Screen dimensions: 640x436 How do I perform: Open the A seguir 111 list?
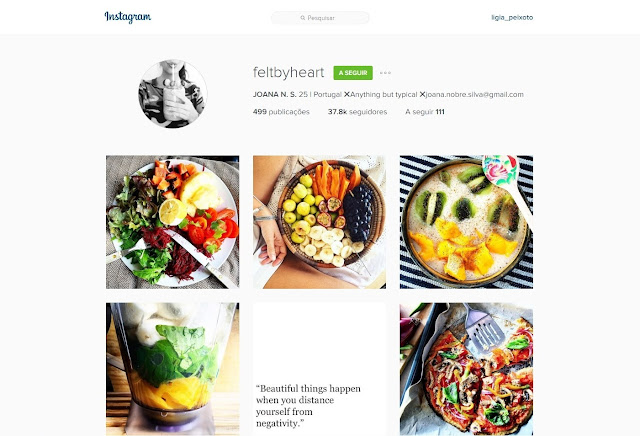point(425,111)
